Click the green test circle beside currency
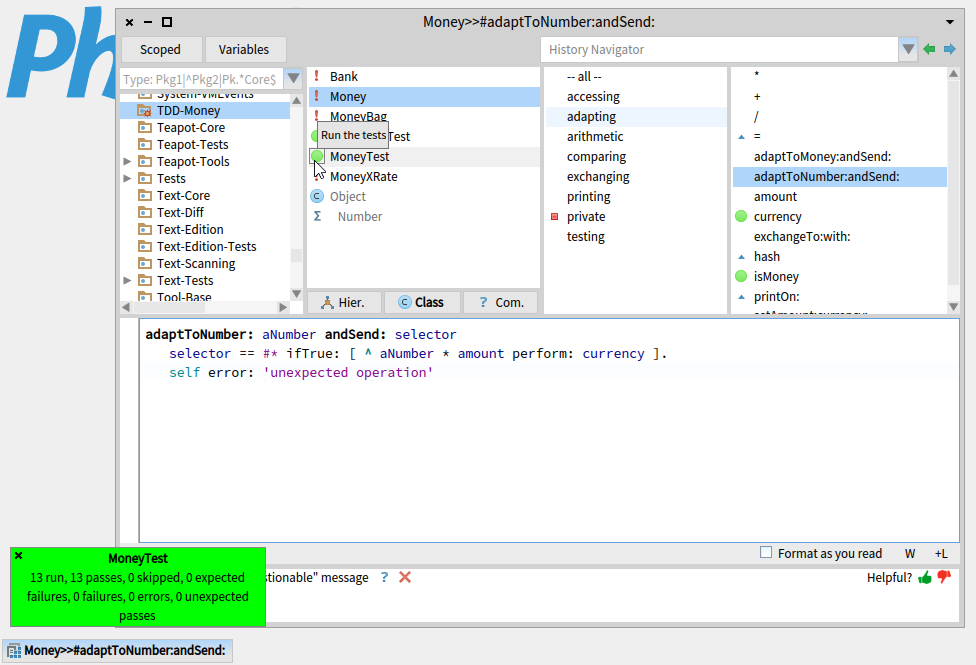 [741, 216]
